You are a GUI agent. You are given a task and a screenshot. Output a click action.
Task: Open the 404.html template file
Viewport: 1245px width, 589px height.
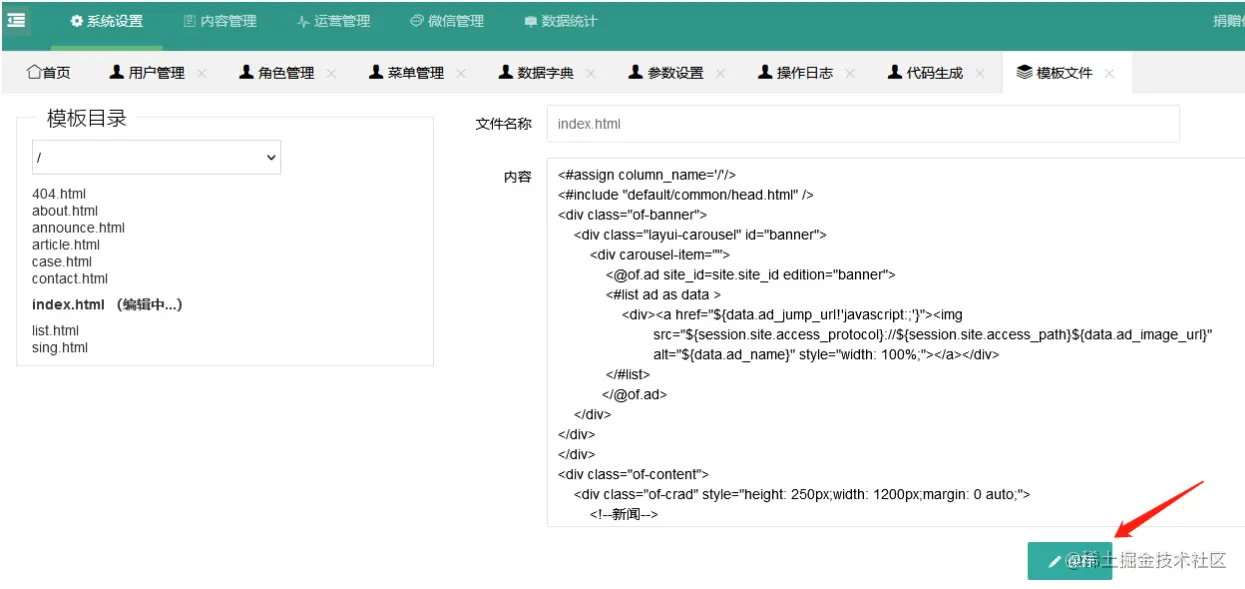(59, 194)
